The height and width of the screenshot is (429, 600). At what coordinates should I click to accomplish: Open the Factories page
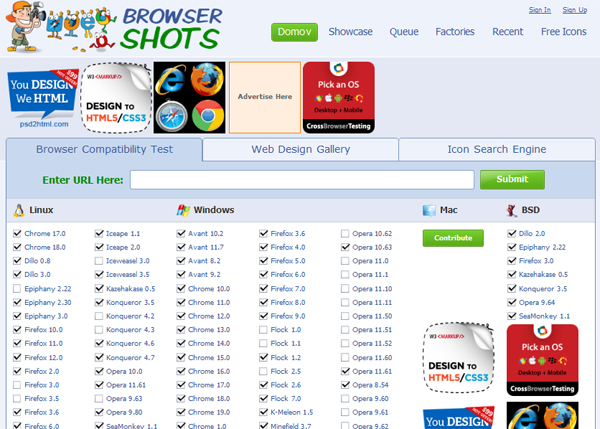click(x=455, y=32)
